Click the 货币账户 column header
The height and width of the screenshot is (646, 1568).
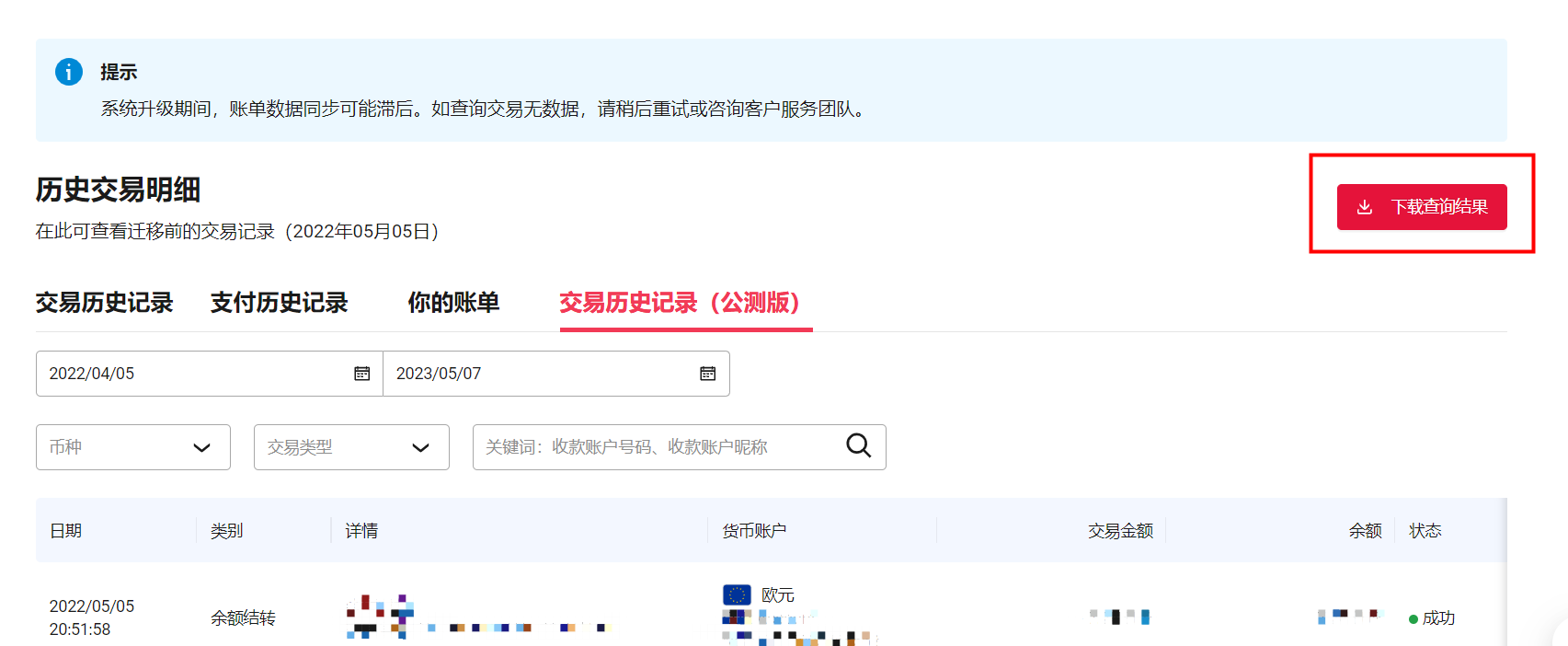754,531
